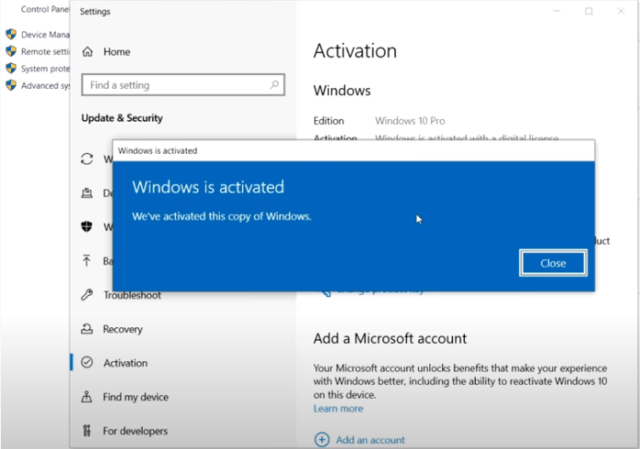Screen dimensions: 640x449
Task: Click the Remote settings shield icon
Action: tap(11, 51)
